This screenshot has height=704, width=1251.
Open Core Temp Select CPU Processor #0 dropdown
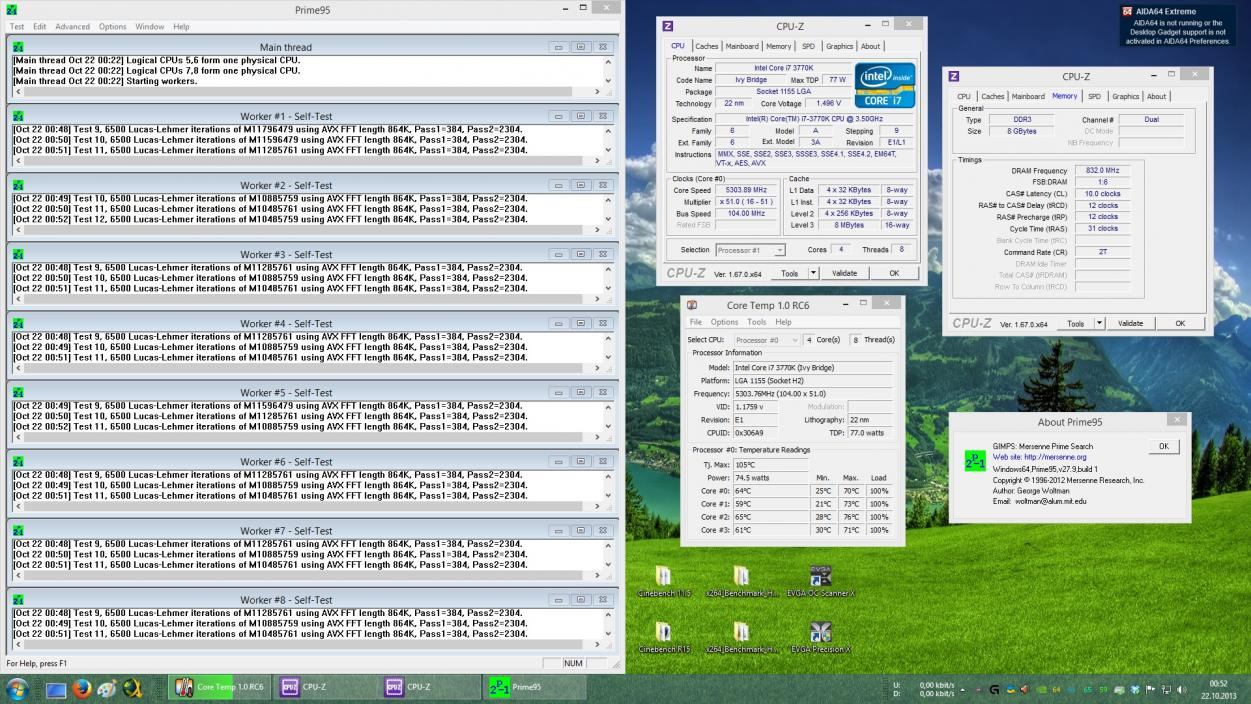(768, 340)
